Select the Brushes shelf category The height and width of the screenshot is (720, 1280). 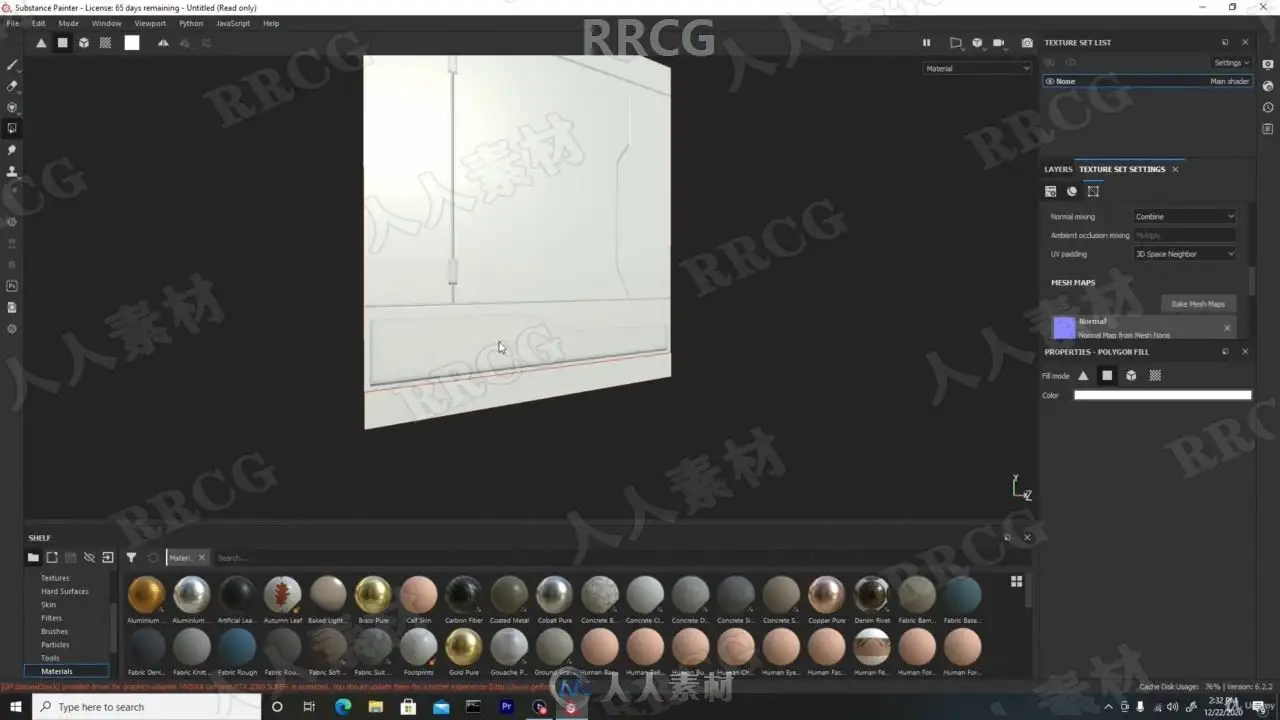[54, 631]
